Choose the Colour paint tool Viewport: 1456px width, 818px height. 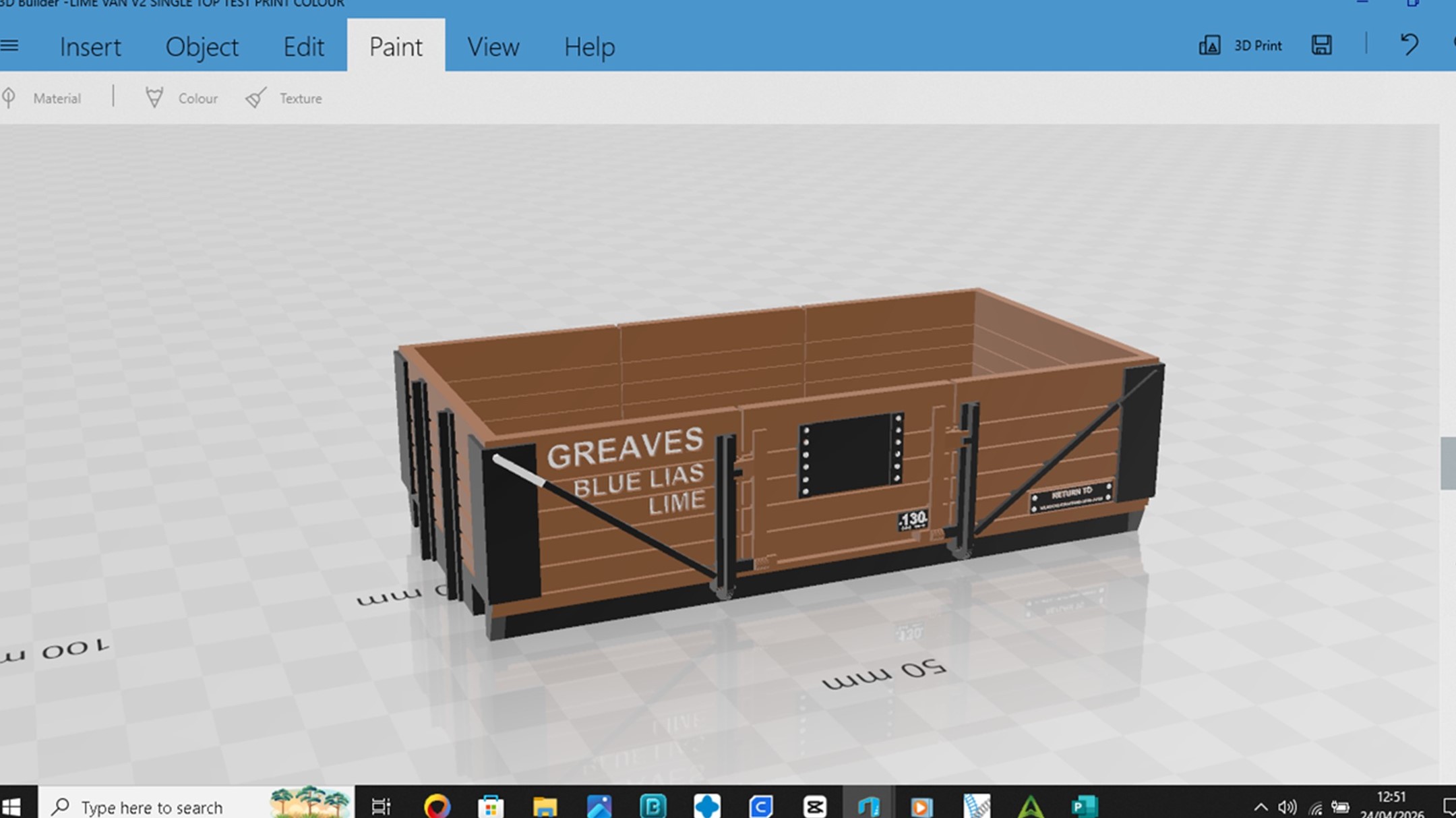point(182,98)
